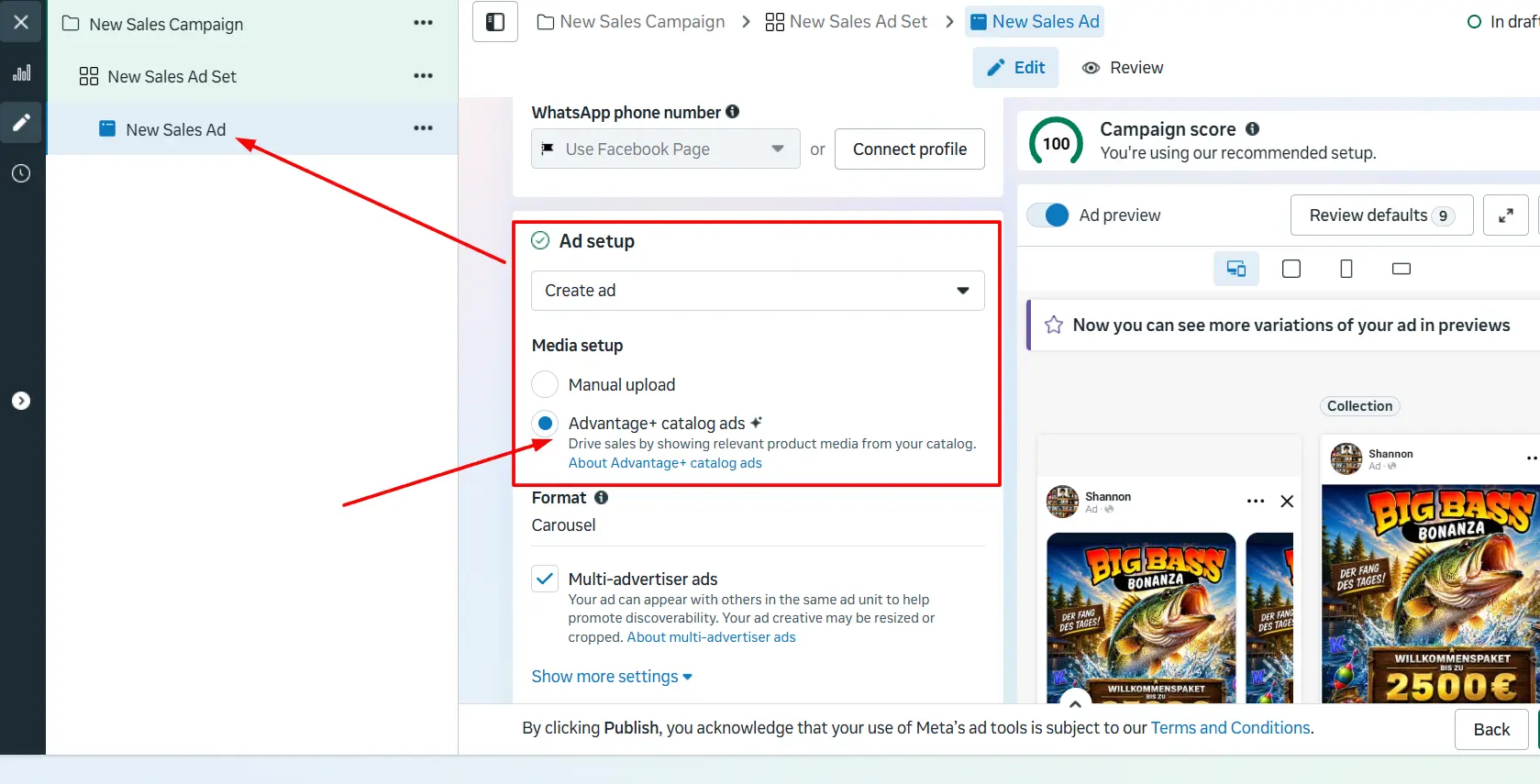The width and height of the screenshot is (1540, 784).
Task: Switch to the Review tab
Action: (x=1123, y=68)
